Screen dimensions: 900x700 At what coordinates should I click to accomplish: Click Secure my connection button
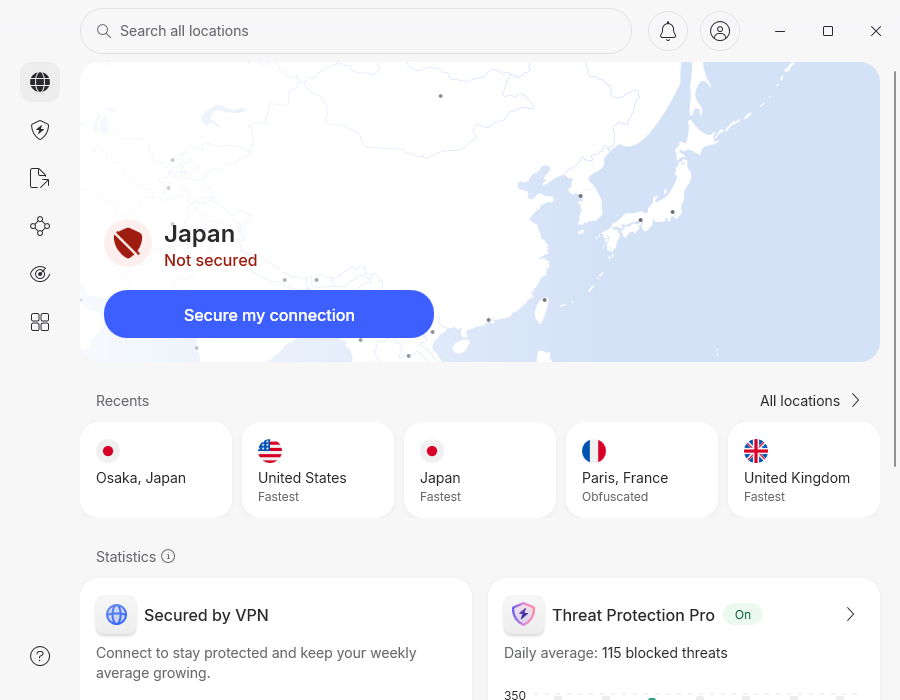click(x=269, y=314)
